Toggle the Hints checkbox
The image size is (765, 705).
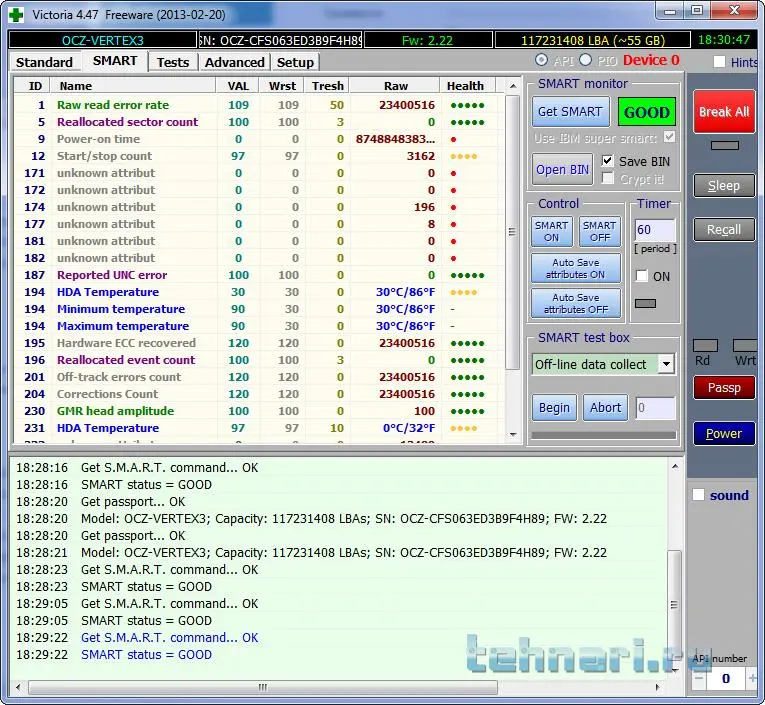click(x=719, y=62)
